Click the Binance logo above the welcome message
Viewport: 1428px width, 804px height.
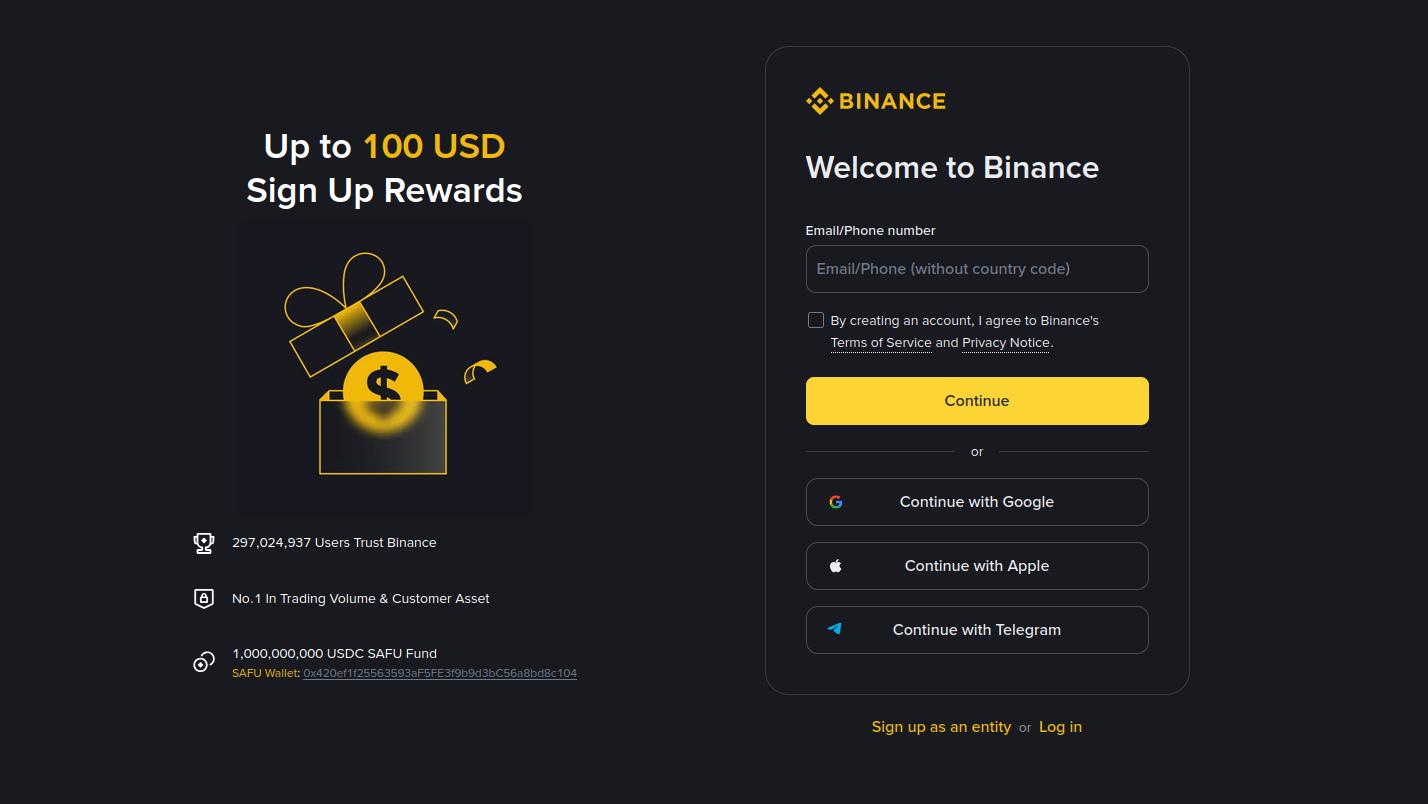pos(875,100)
